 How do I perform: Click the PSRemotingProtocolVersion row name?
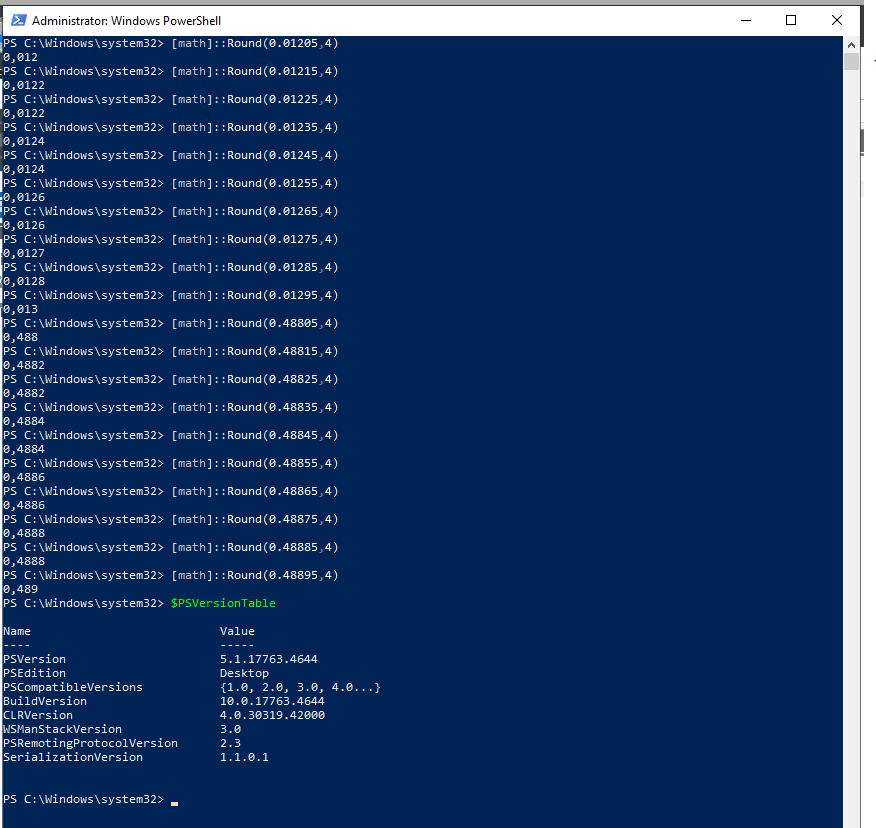[91, 743]
